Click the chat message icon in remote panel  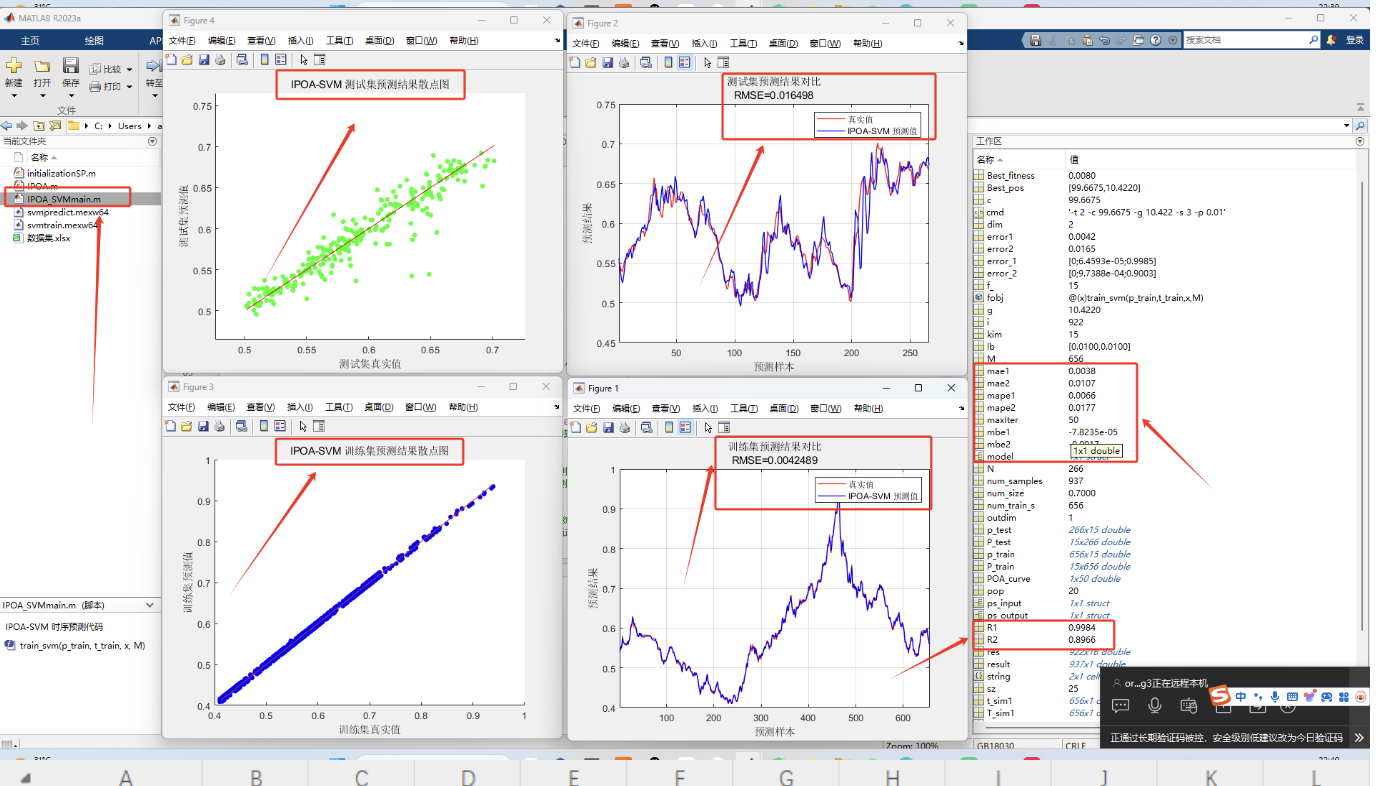pos(1121,706)
